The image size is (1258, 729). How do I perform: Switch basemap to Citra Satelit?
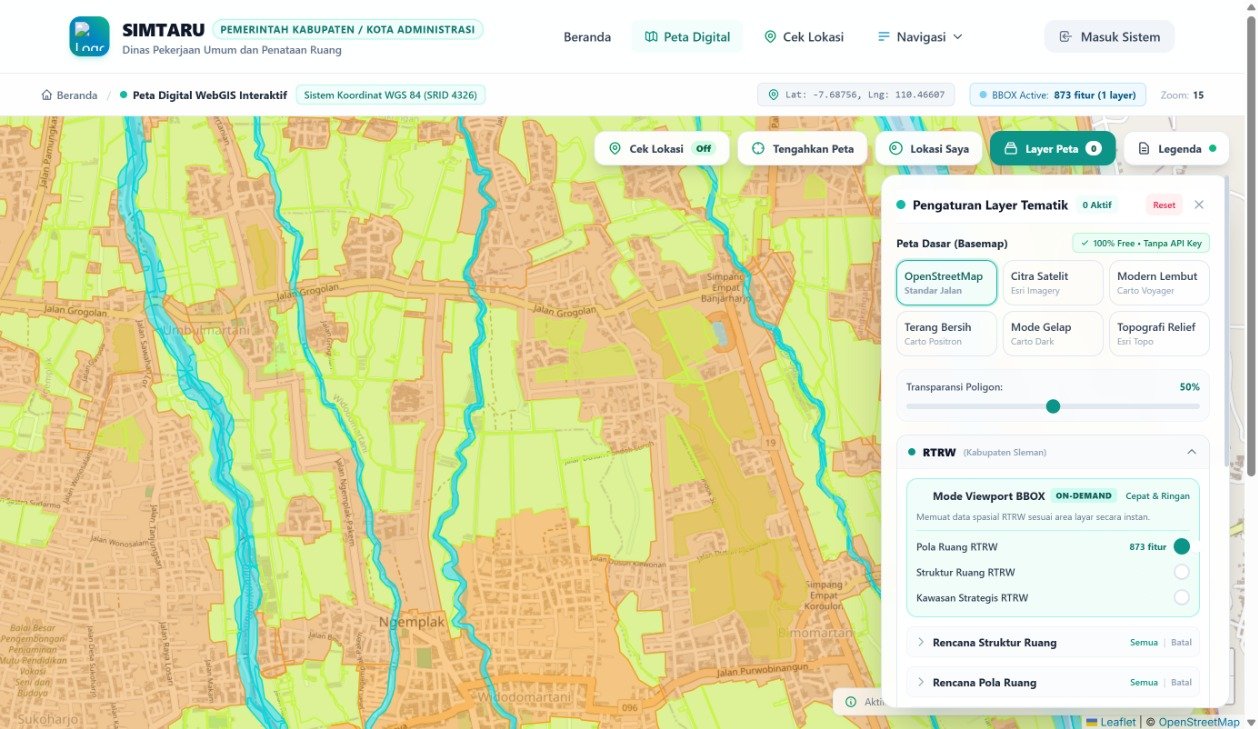point(1053,283)
